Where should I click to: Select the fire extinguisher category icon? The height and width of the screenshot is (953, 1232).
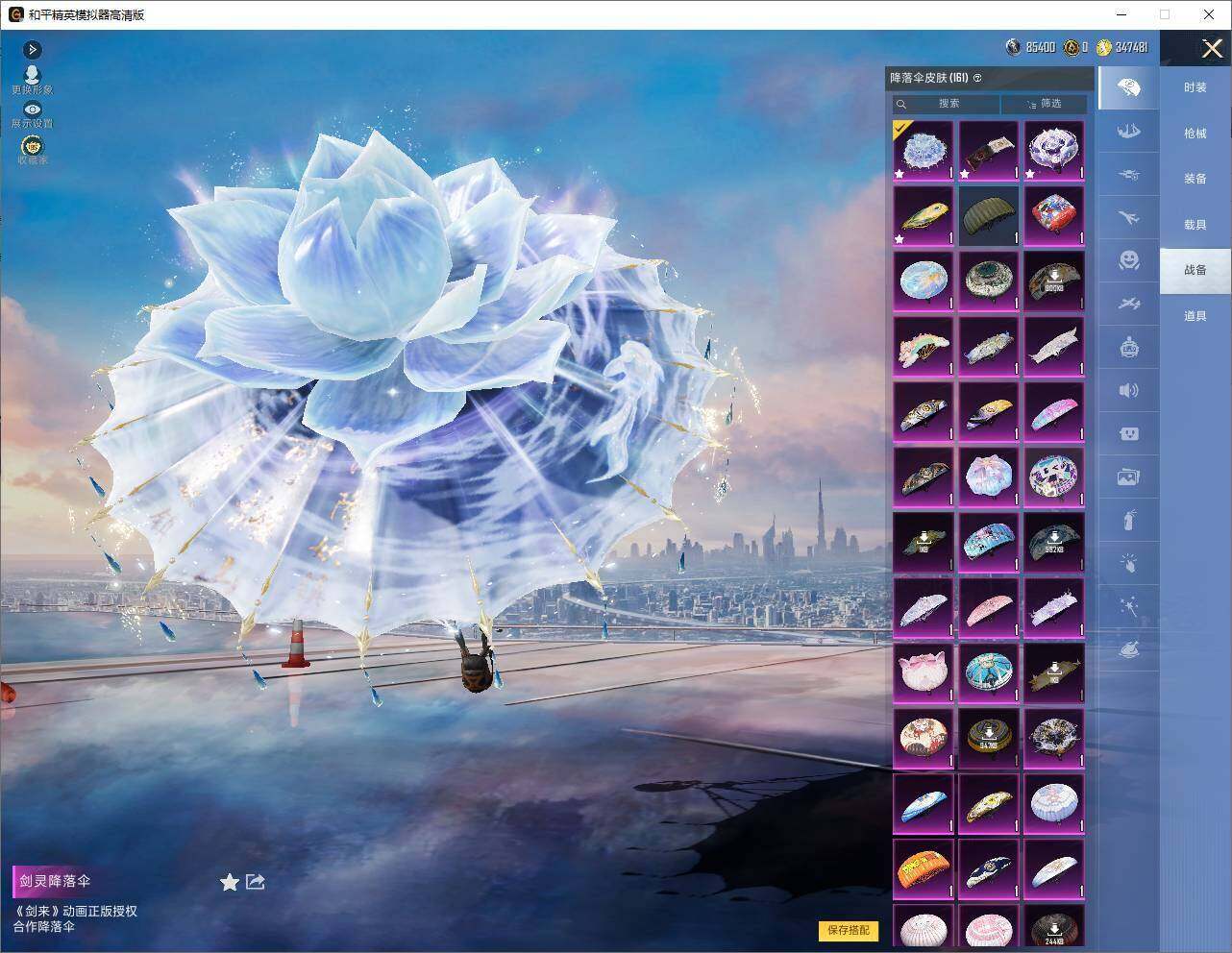pos(1129,520)
